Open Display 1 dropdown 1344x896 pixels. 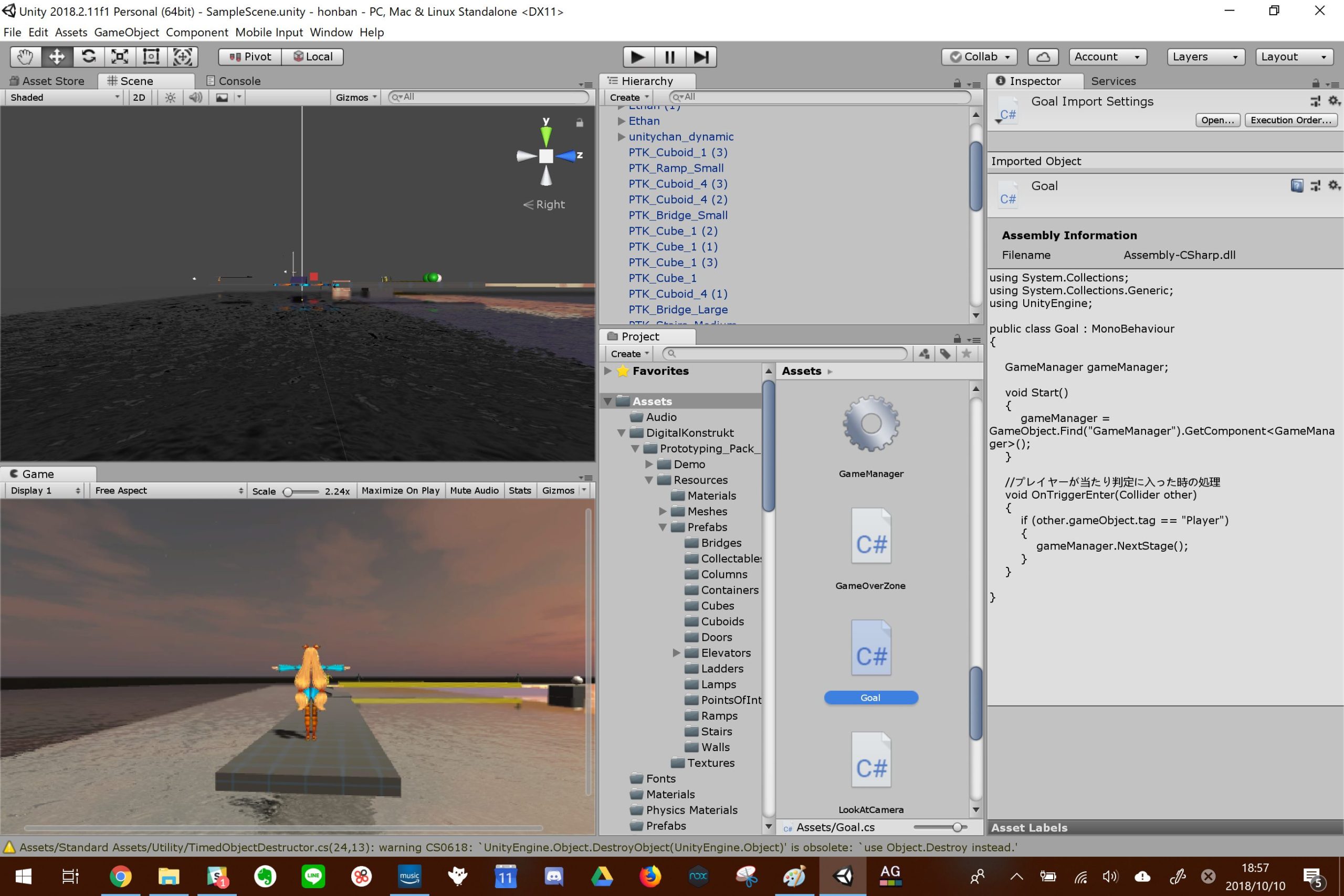(45, 490)
